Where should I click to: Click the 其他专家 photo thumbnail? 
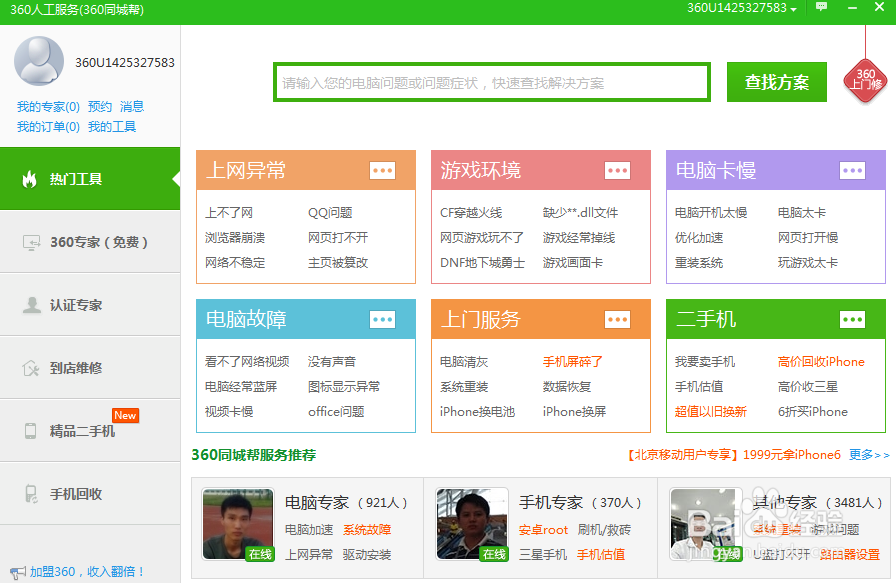(x=706, y=524)
